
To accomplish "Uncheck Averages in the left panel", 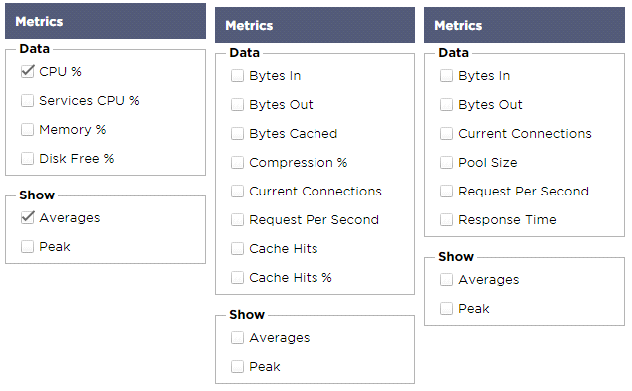I will (27, 218).
